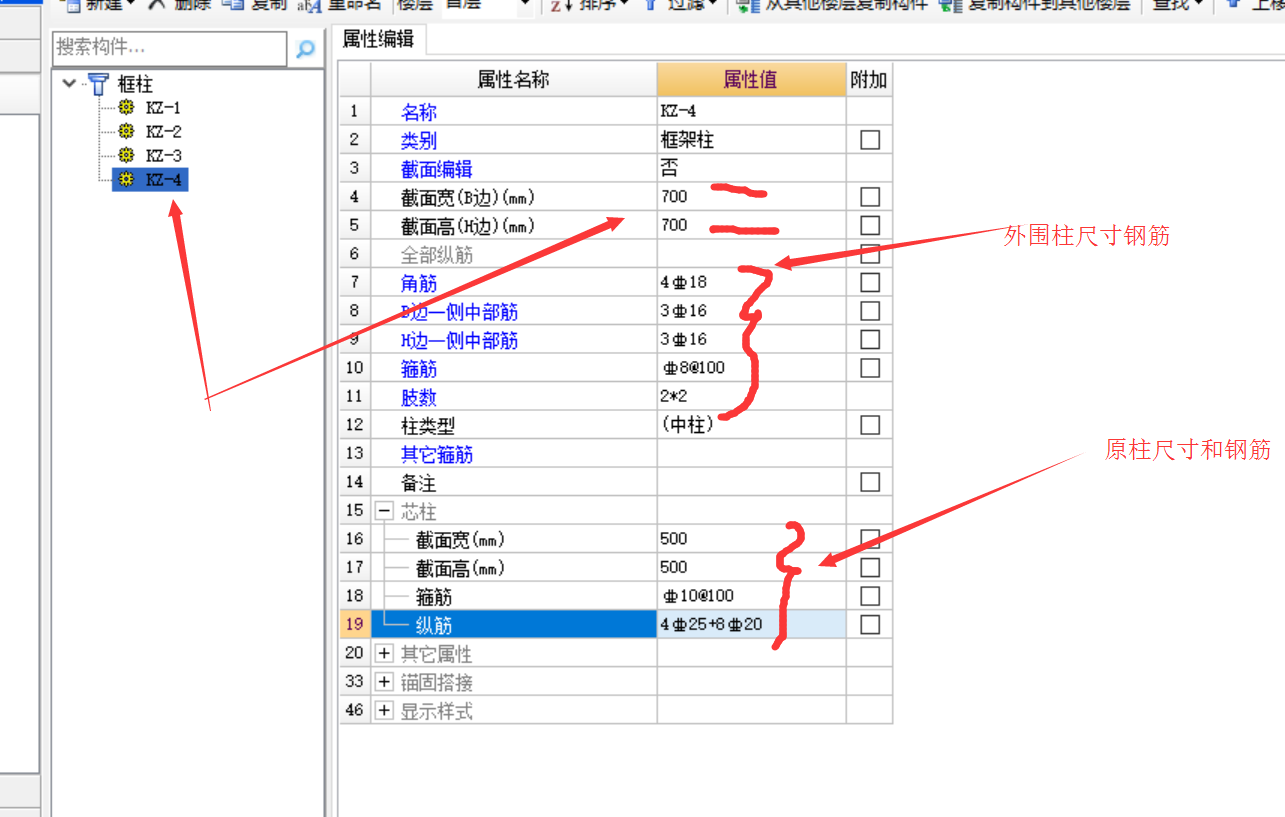Click the search magnifier icon
1285x817 pixels.
click(305, 47)
